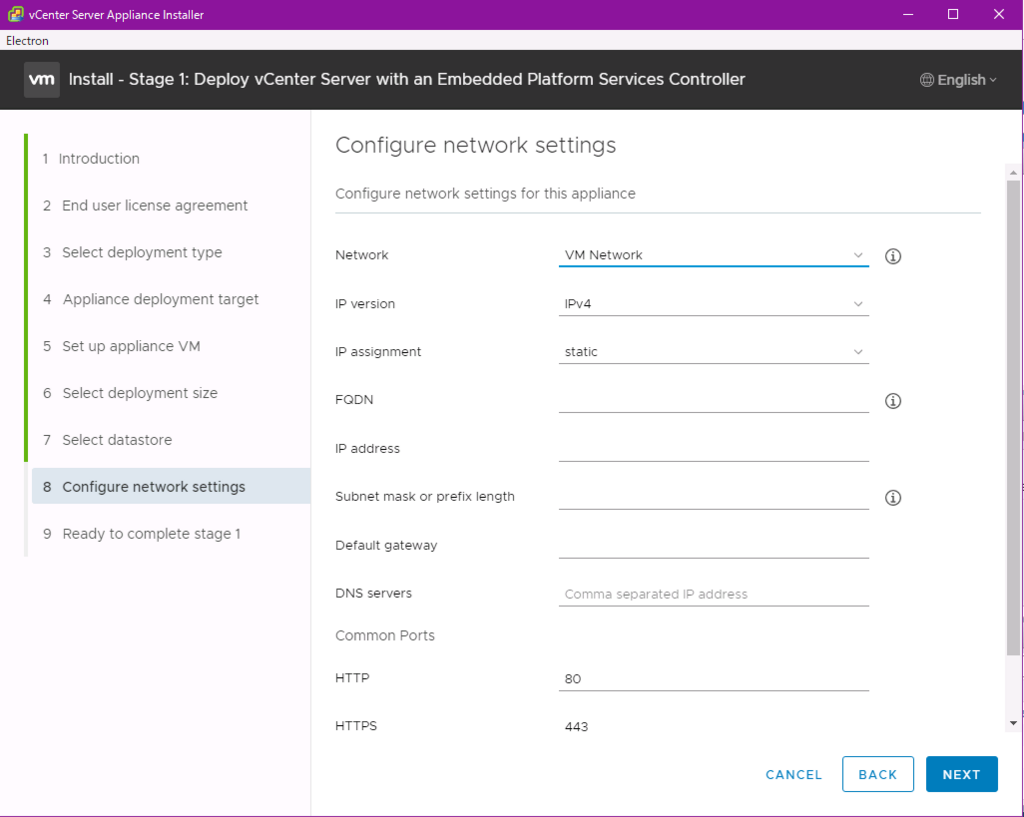Click the vertical scrollbar thumb
1024x817 pixels.
point(1013,418)
